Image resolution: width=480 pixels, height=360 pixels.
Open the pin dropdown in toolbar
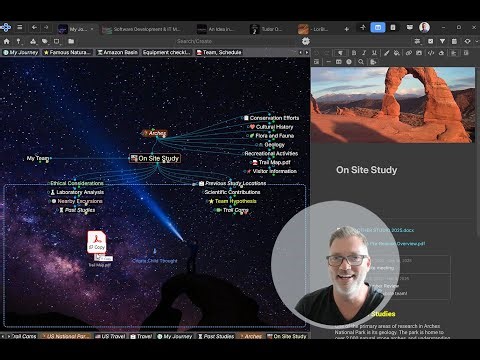19,41
